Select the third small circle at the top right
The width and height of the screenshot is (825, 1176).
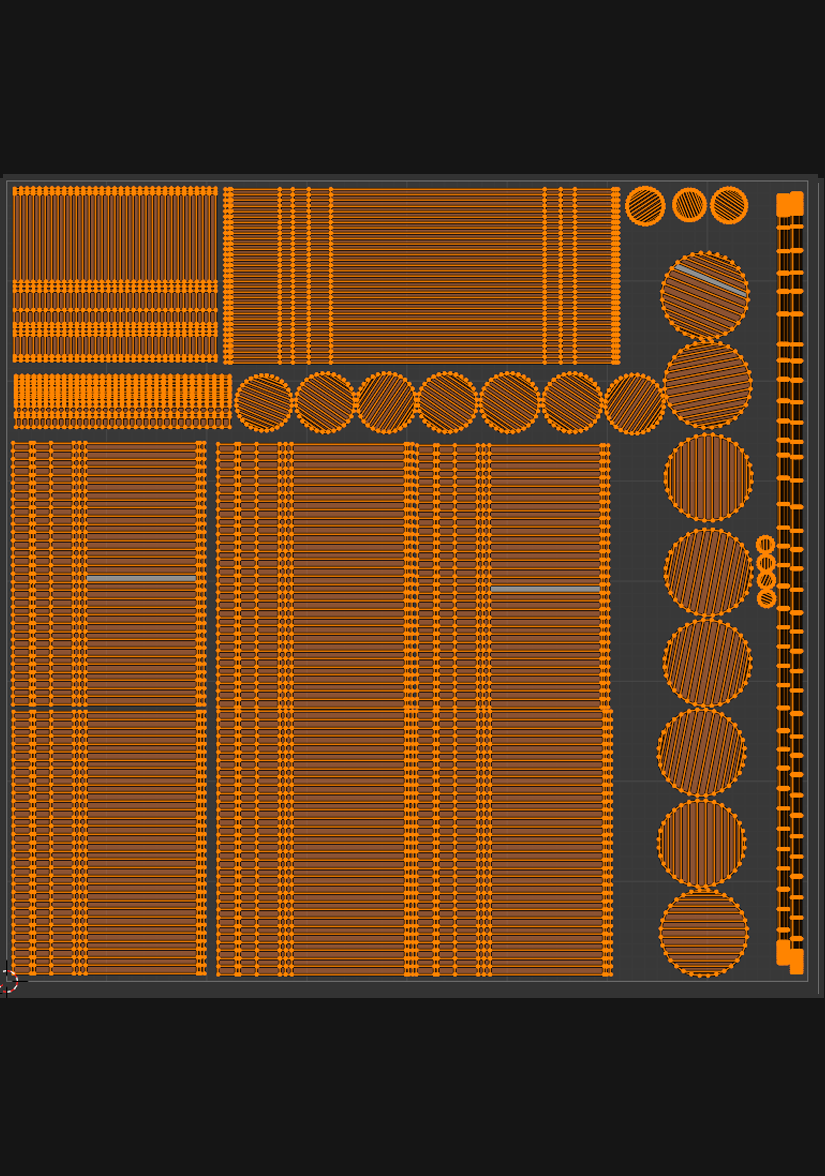[x=729, y=205]
